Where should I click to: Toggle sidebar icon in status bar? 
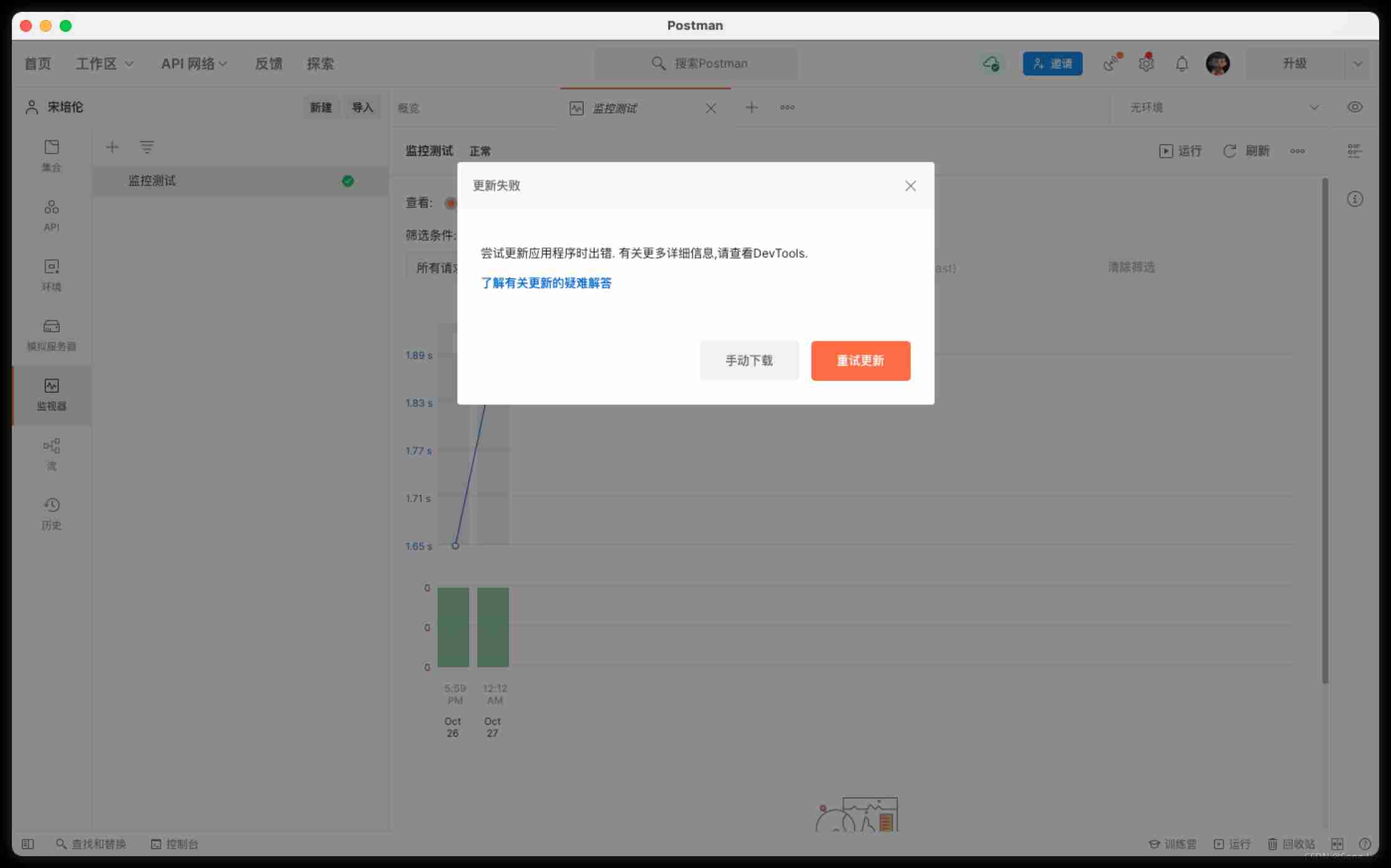28,844
